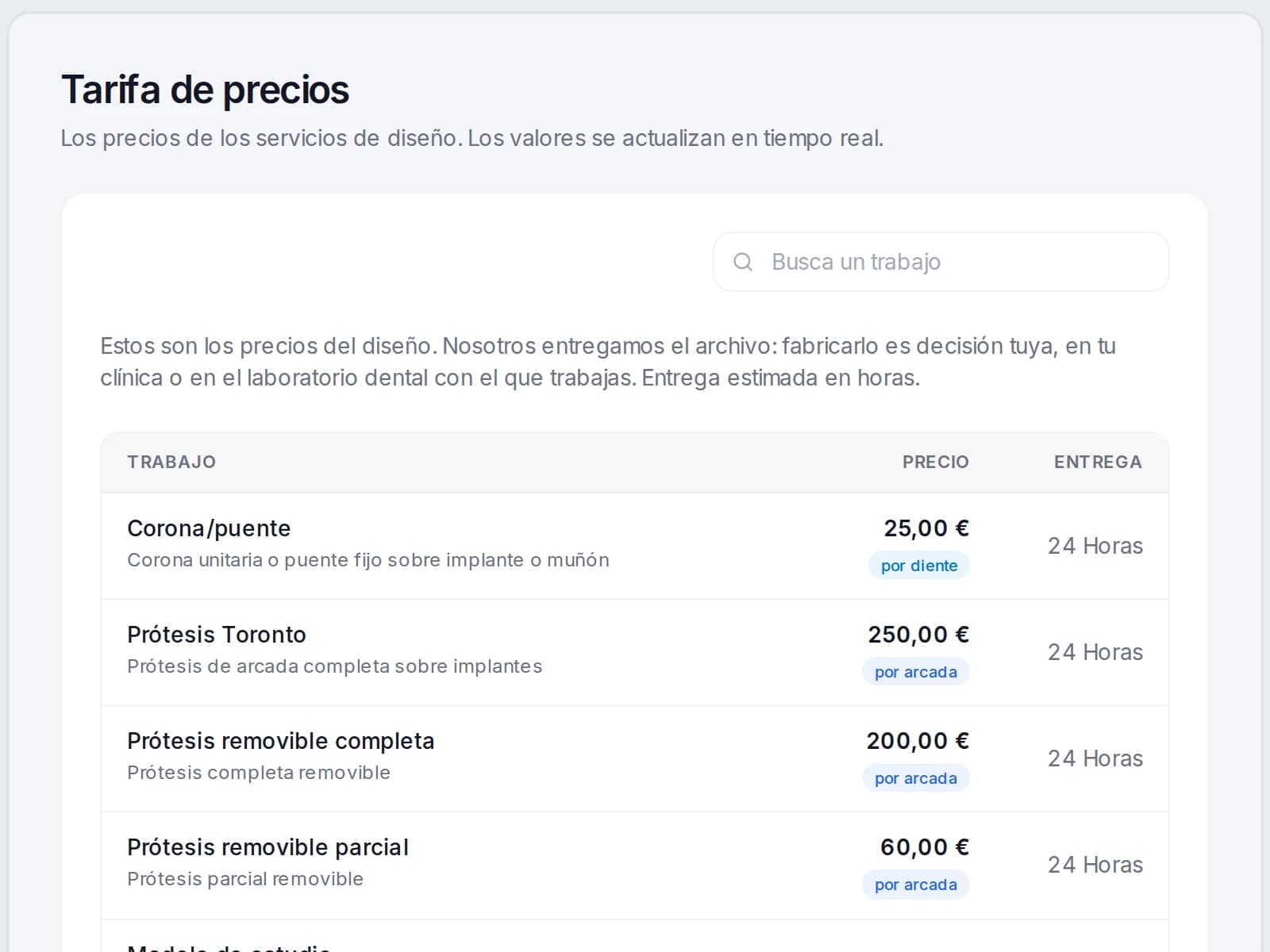1270x952 pixels.
Task: Click '24 Horas' in removible completa row
Action: (1095, 758)
